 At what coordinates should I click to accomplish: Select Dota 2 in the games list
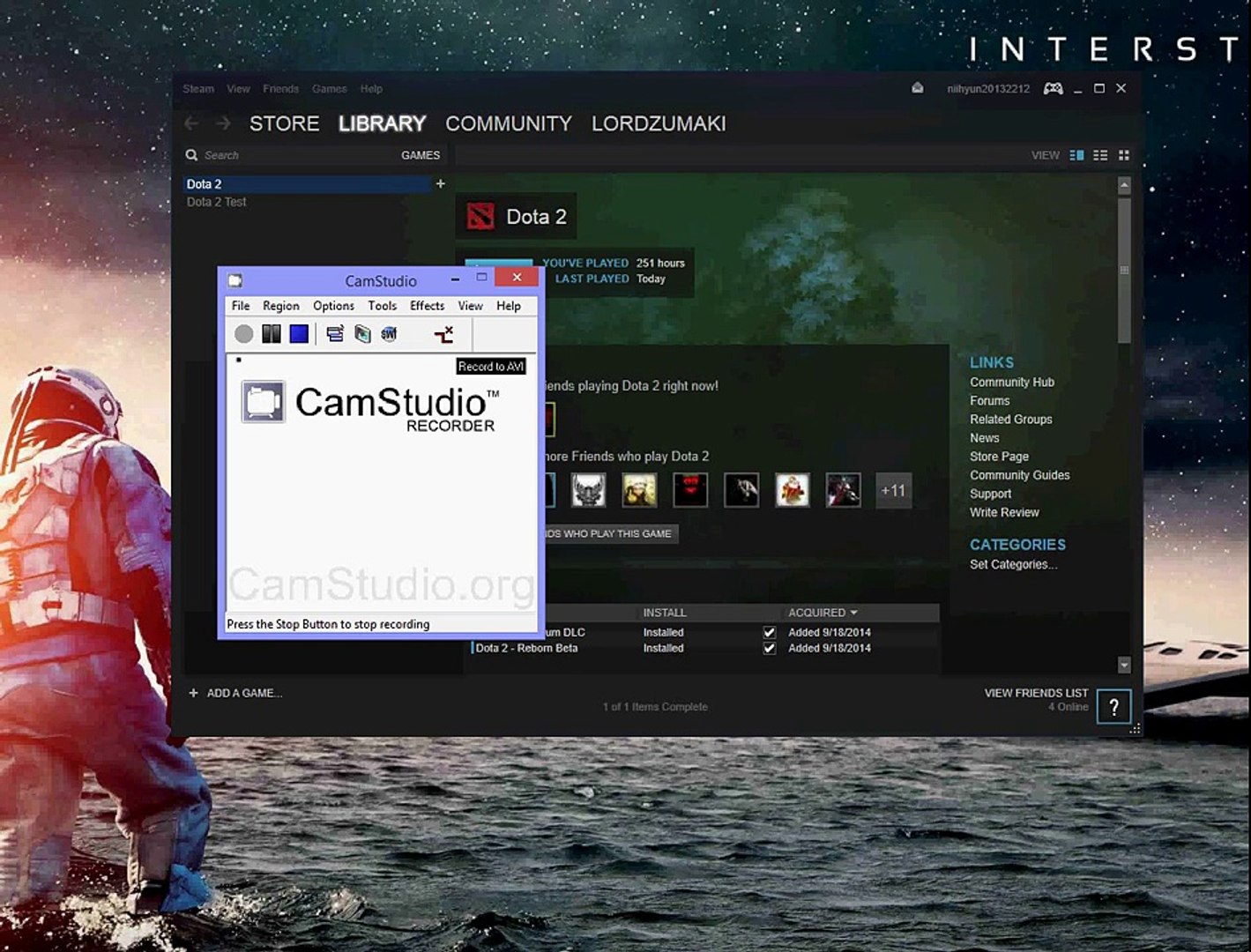pyautogui.click(x=308, y=184)
